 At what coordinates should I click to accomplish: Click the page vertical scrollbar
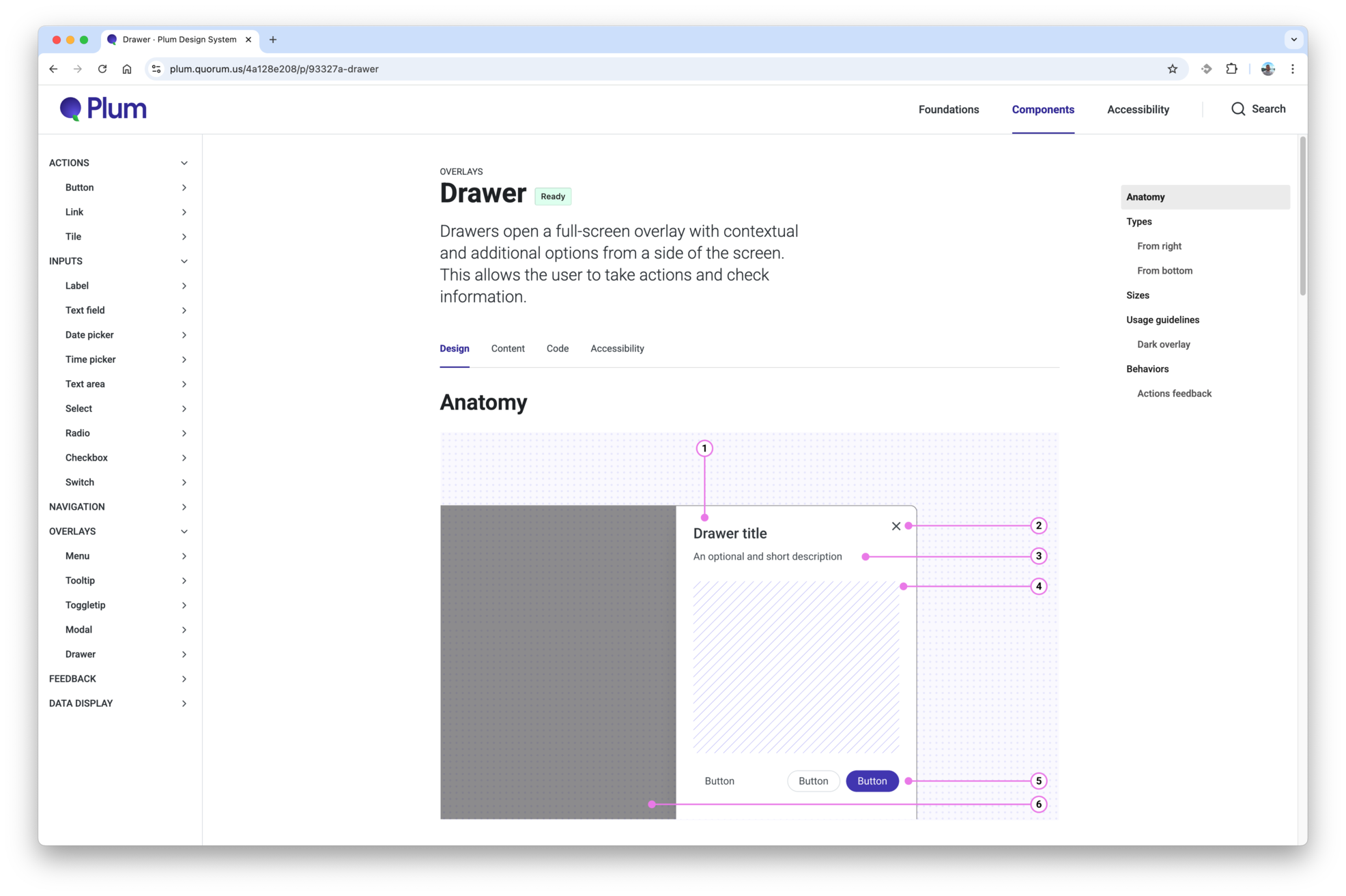(x=1303, y=216)
